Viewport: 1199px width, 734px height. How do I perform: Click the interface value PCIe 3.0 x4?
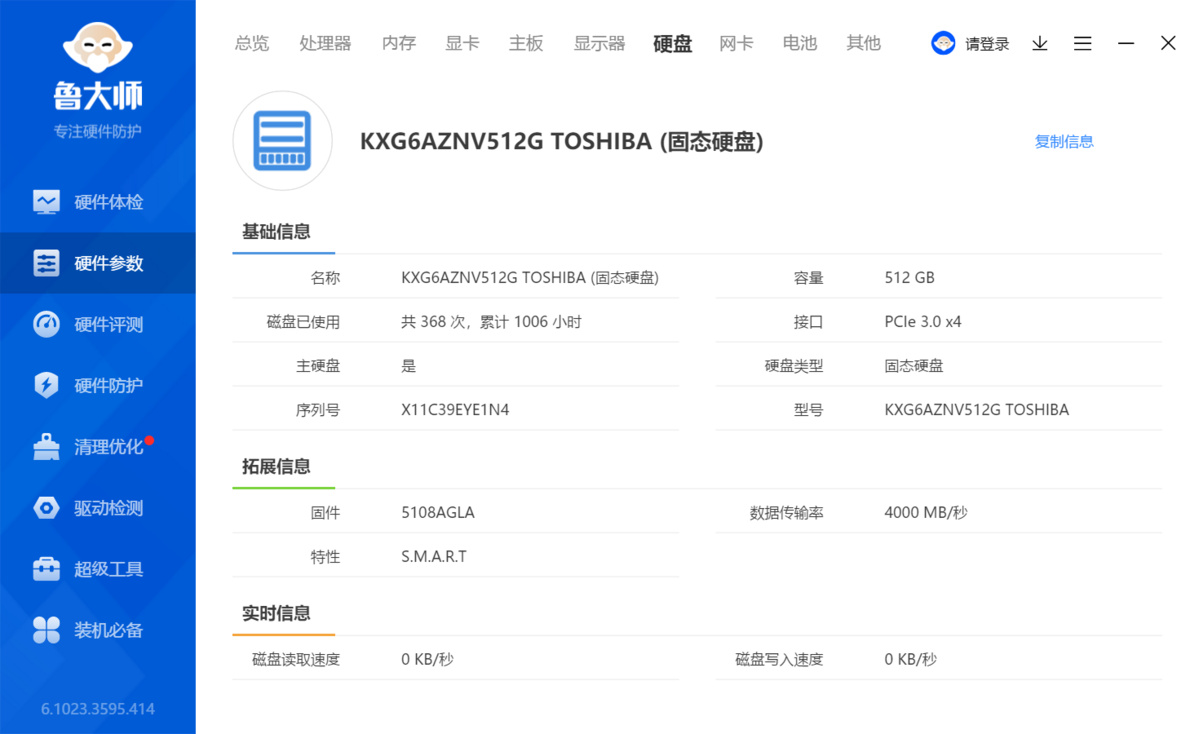923,322
